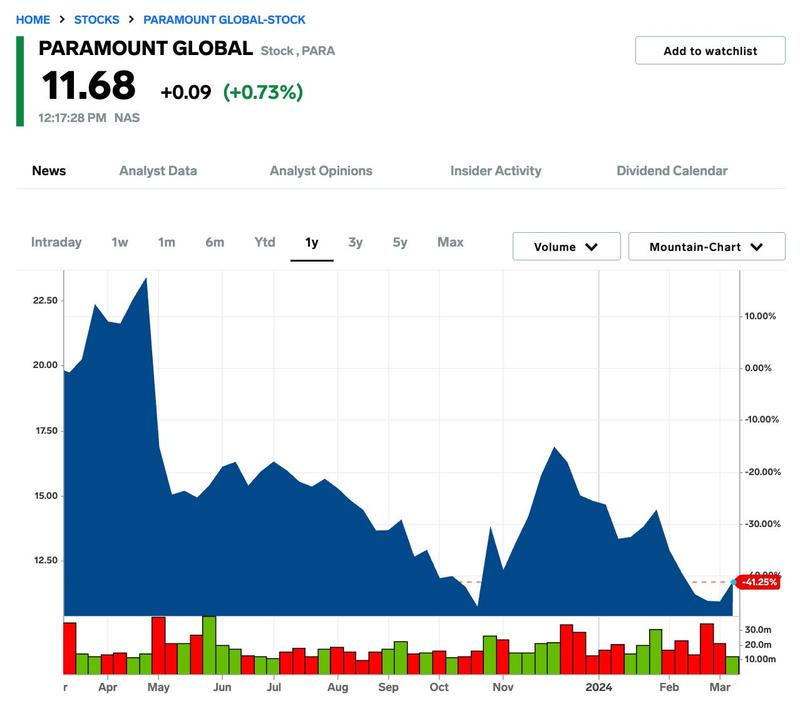The image size is (800, 711).
Task: Switch chart to 6m range
Action: [215, 242]
